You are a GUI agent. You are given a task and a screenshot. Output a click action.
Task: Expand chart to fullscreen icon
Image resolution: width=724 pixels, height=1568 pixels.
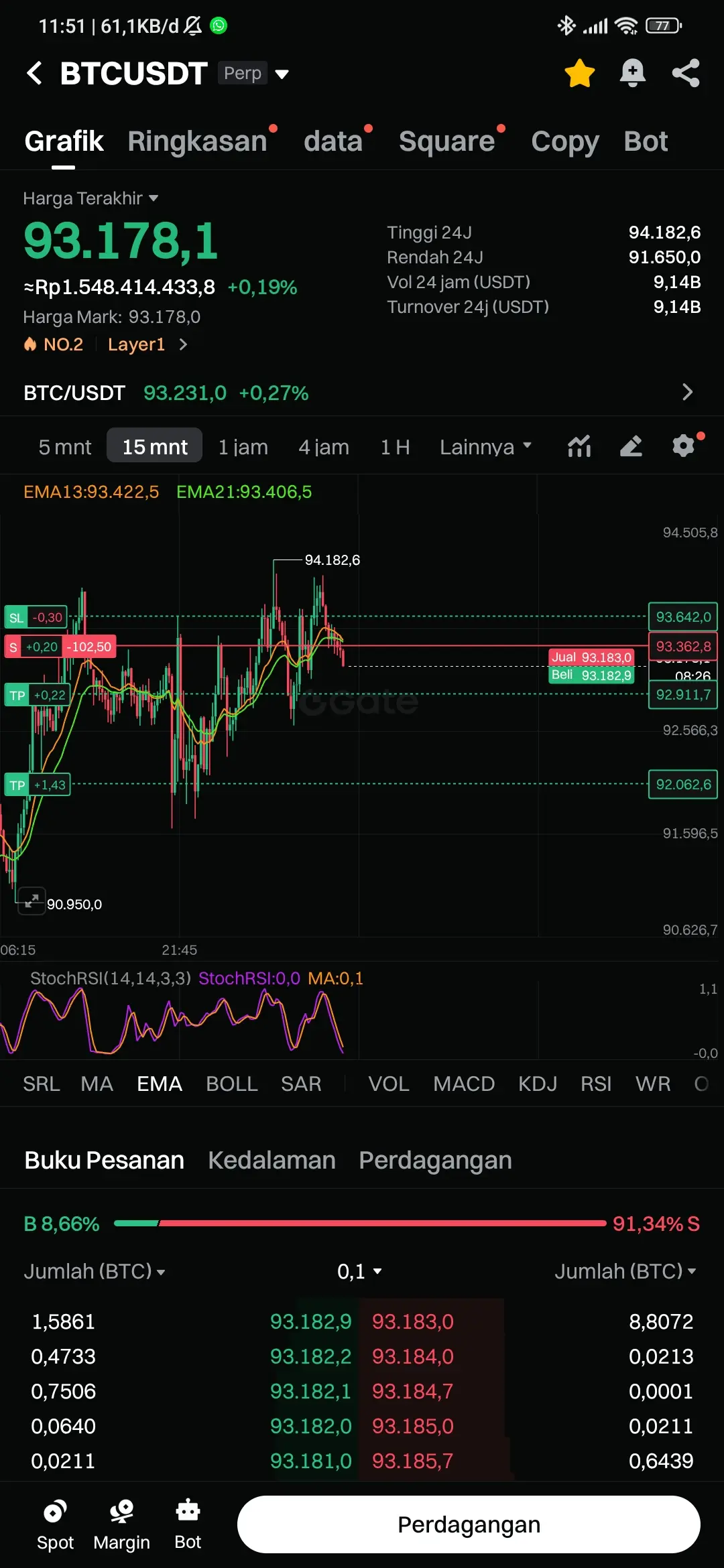click(x=31, y=901)
